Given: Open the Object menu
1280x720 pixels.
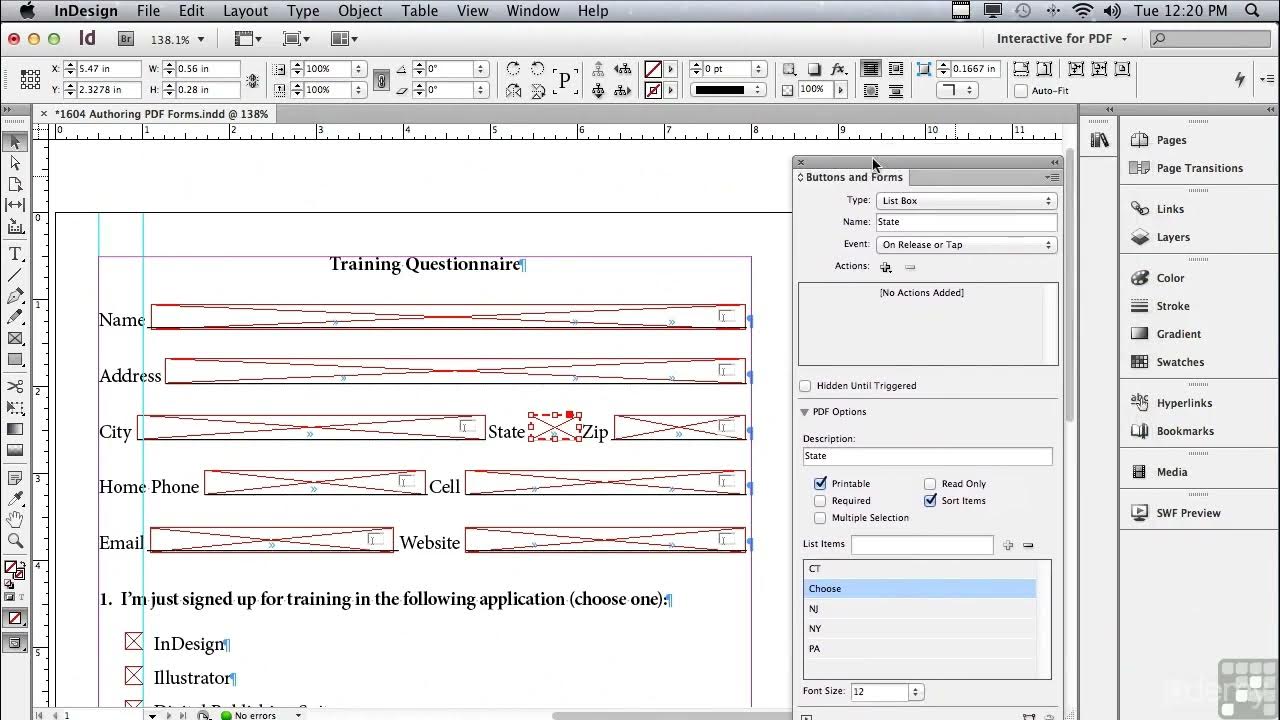Looking at the screenshot, I should click(x=360, y=11).
